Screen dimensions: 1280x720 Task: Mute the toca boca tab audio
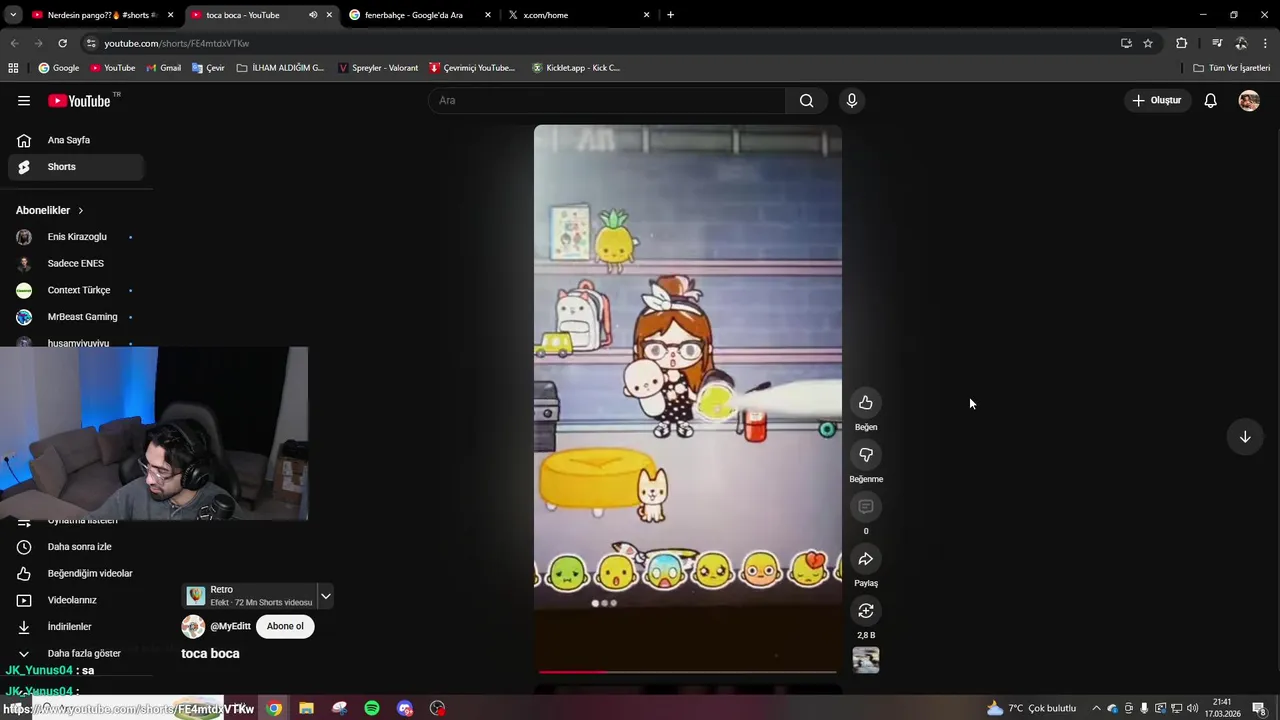coord(313,15)
